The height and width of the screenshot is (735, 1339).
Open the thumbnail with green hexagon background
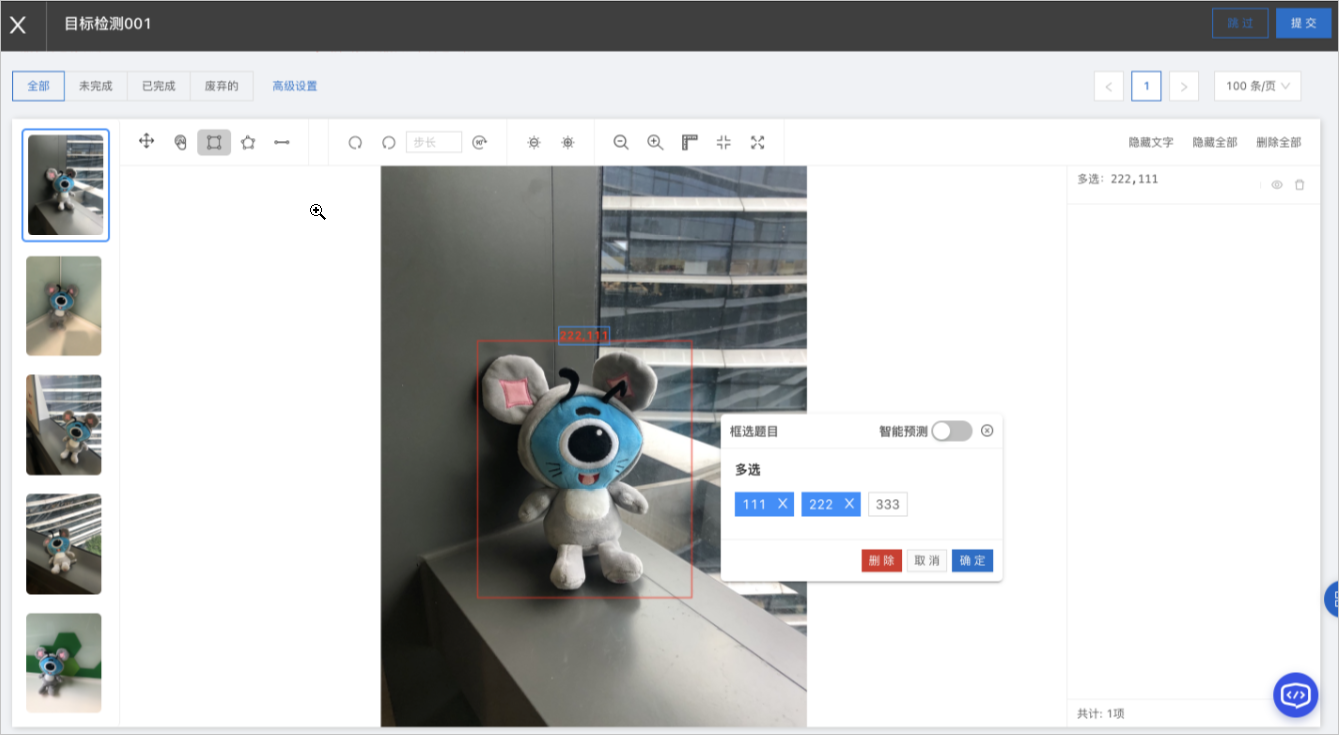64,662
